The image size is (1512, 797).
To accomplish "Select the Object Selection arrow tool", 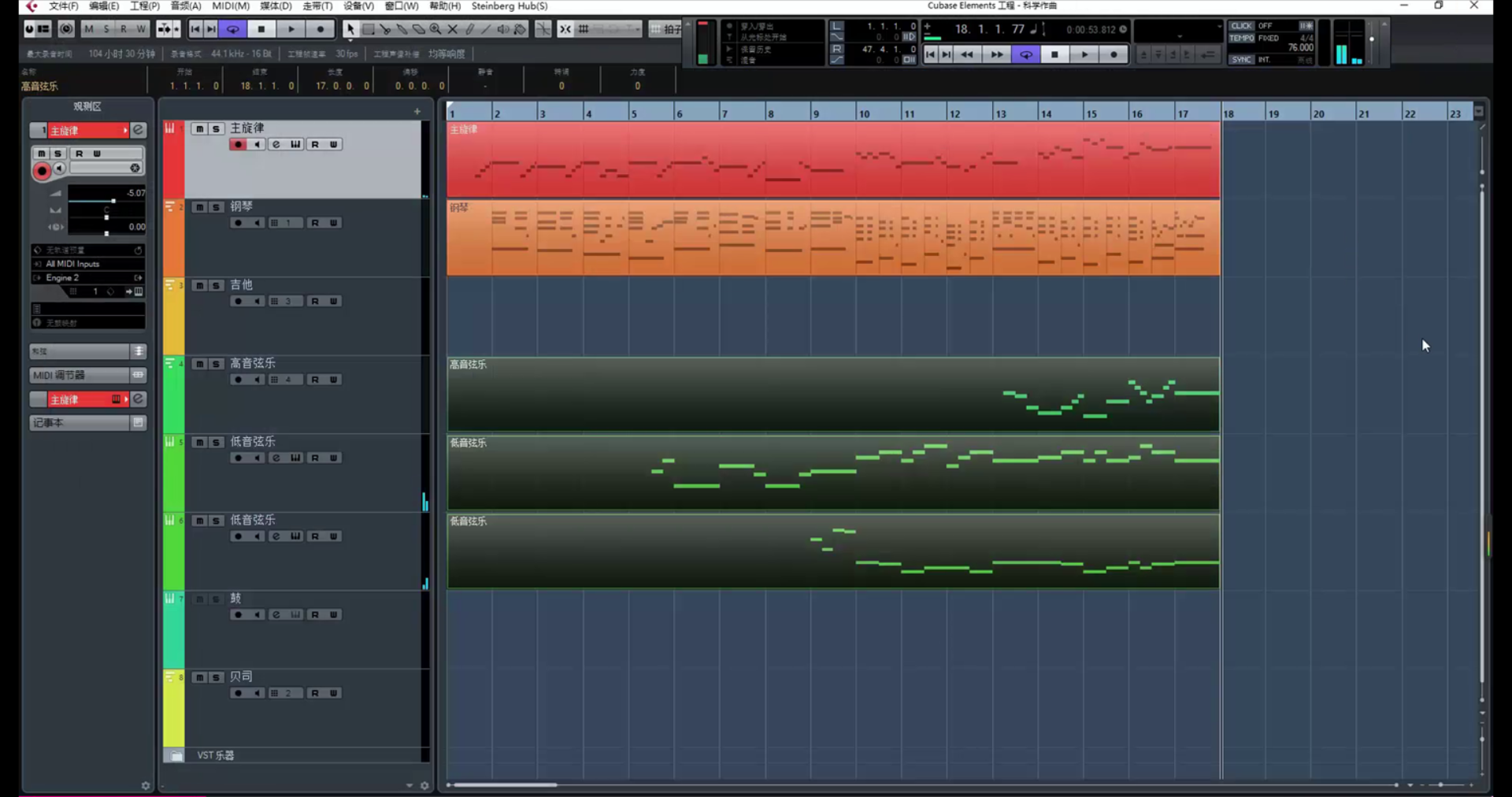I will tap(350, 29).
